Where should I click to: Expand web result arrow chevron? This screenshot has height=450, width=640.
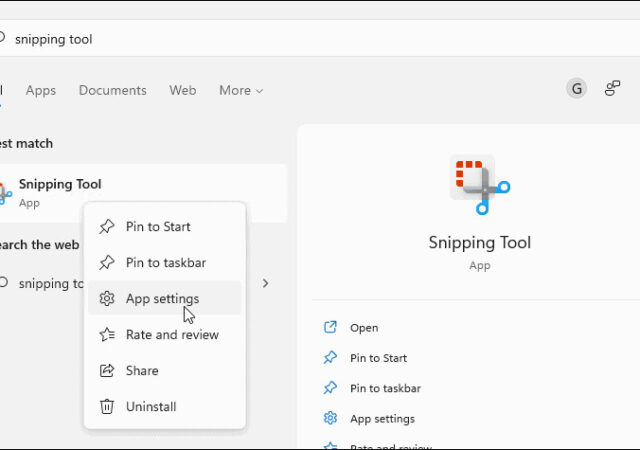click(265, 283)
